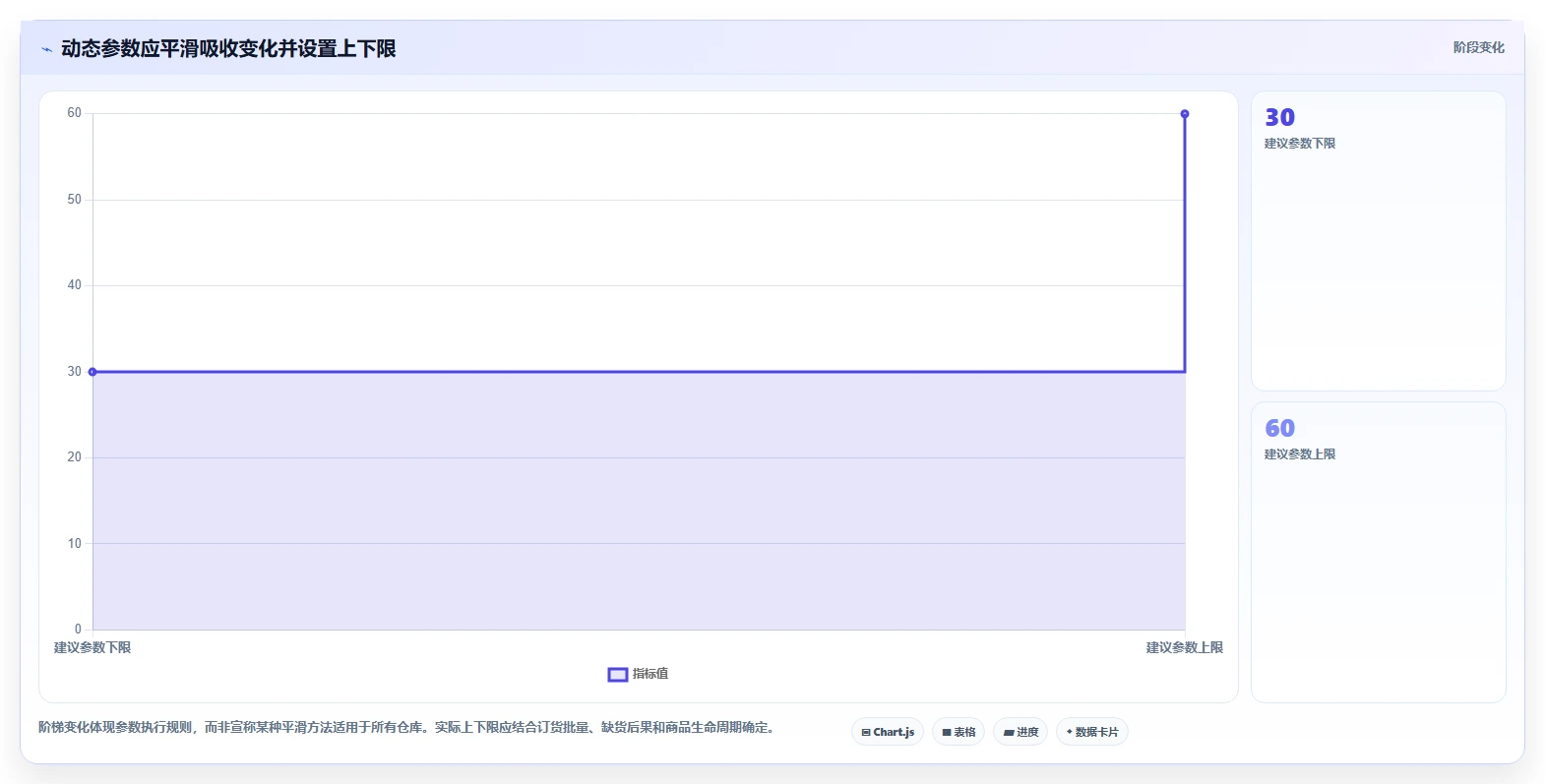Click the y-axis tick label 20
The width and height of the screenshot is (1545, 784).
tap(75, 457)
